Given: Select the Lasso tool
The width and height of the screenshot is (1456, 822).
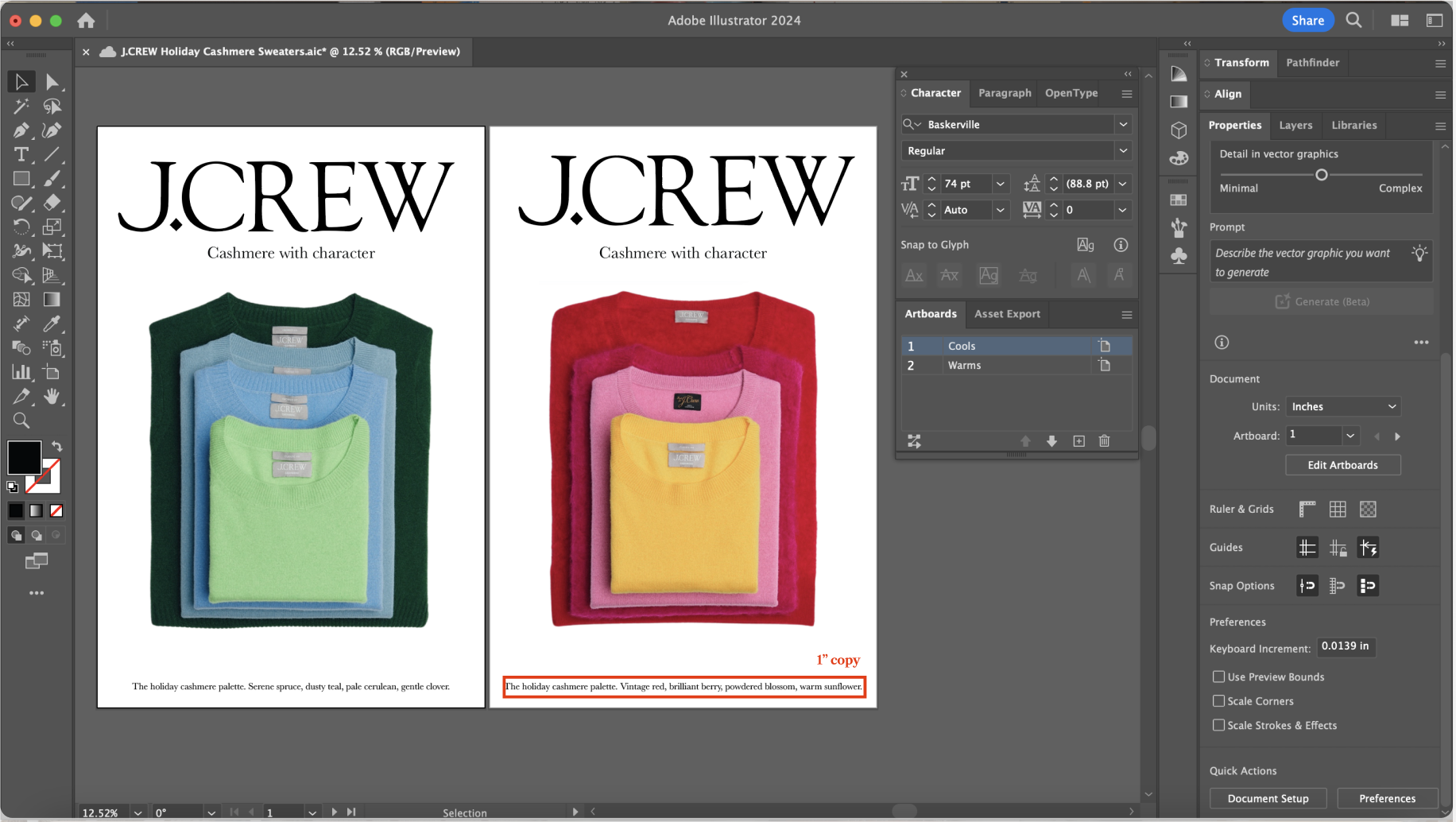Looking at the screenshot, I should 52,106.
